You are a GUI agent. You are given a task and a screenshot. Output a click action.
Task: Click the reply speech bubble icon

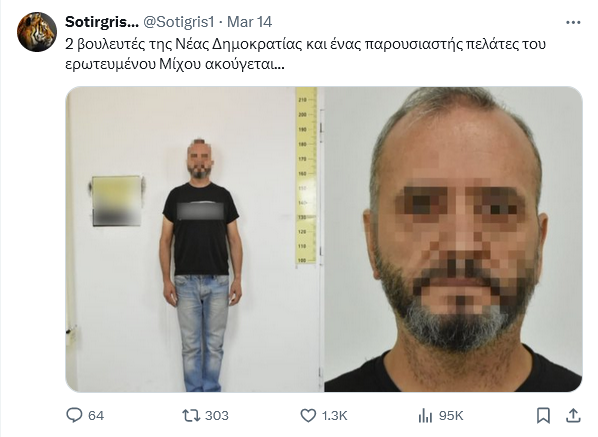74,415
